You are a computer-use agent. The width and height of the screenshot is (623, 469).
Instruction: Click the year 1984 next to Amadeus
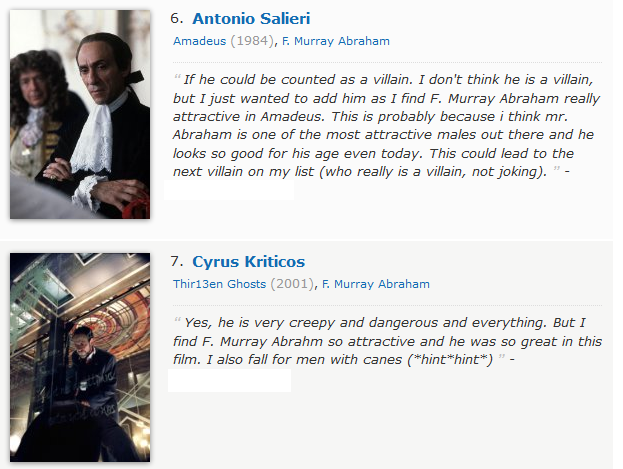click(252, 41)
